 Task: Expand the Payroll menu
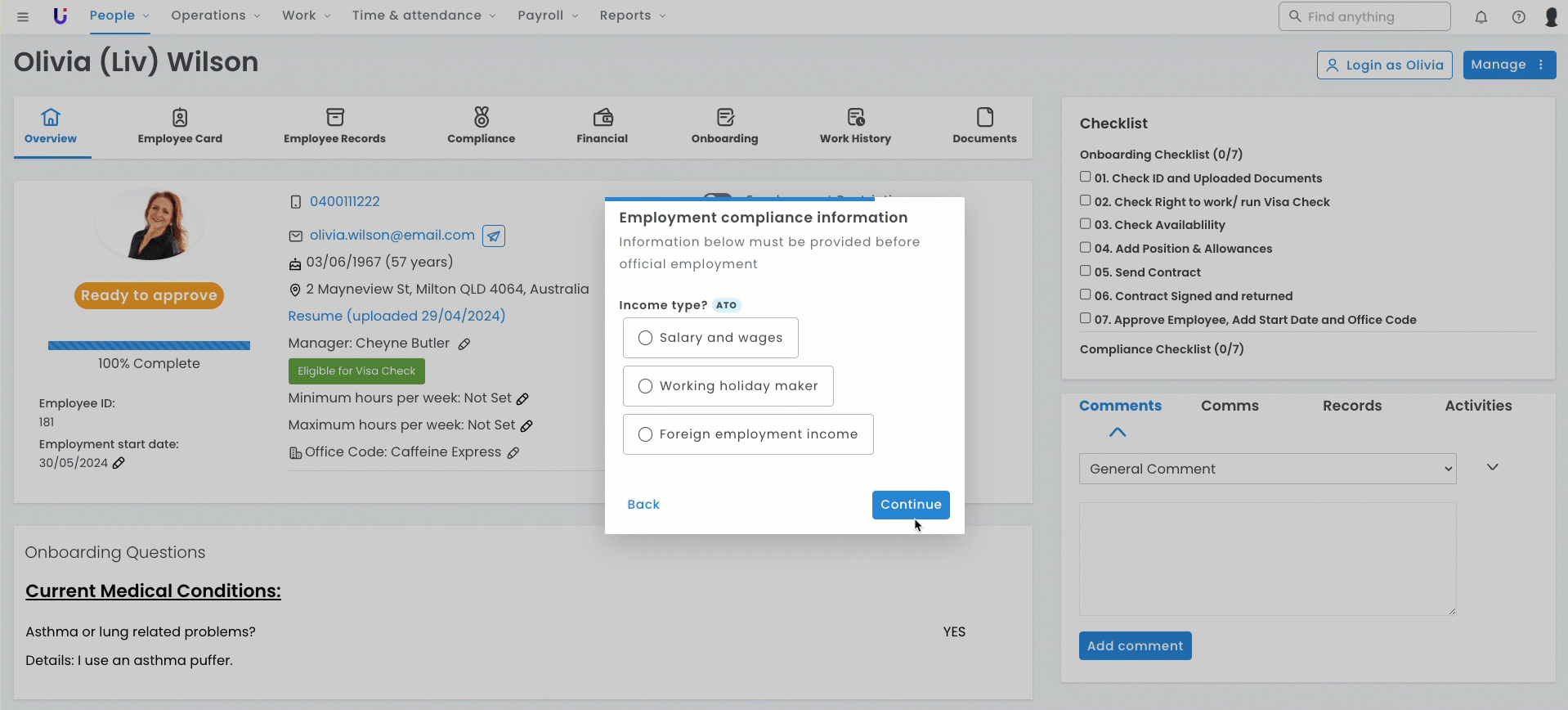point(548,16)
